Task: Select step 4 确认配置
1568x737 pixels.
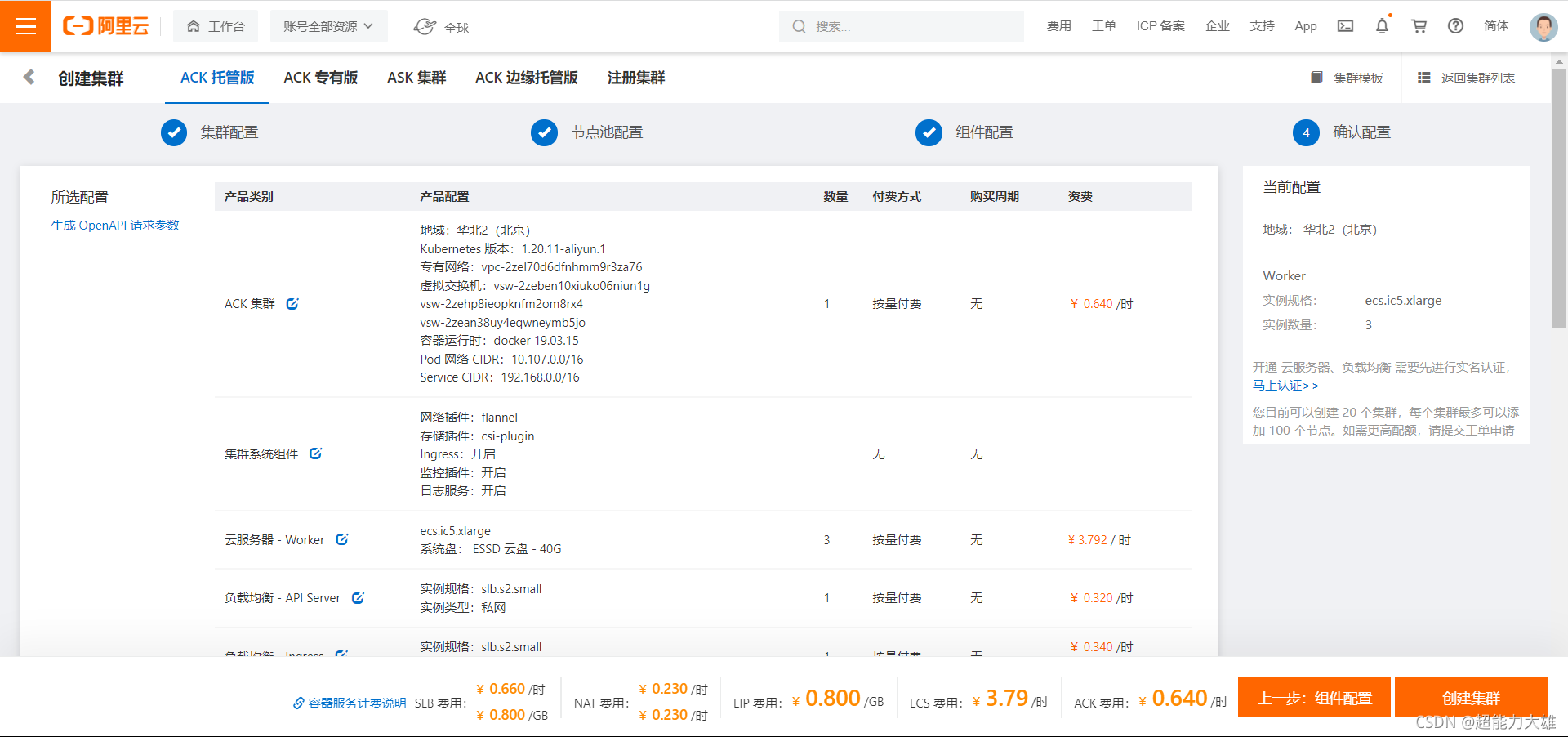Action: click(x=1342, y=132)
